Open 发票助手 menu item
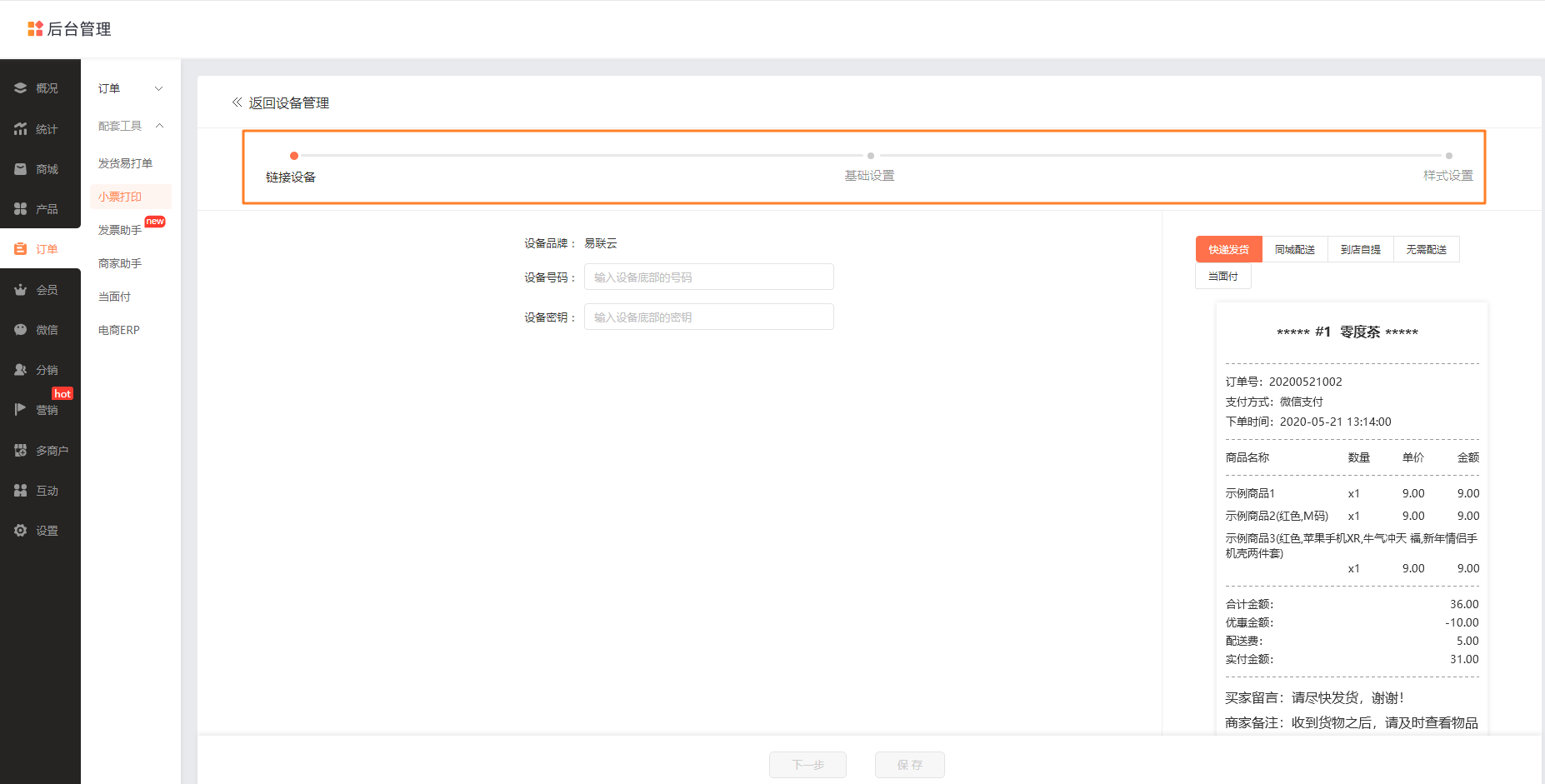The width and height of the screenshot is (1545, 784). (x=120, y=230)
